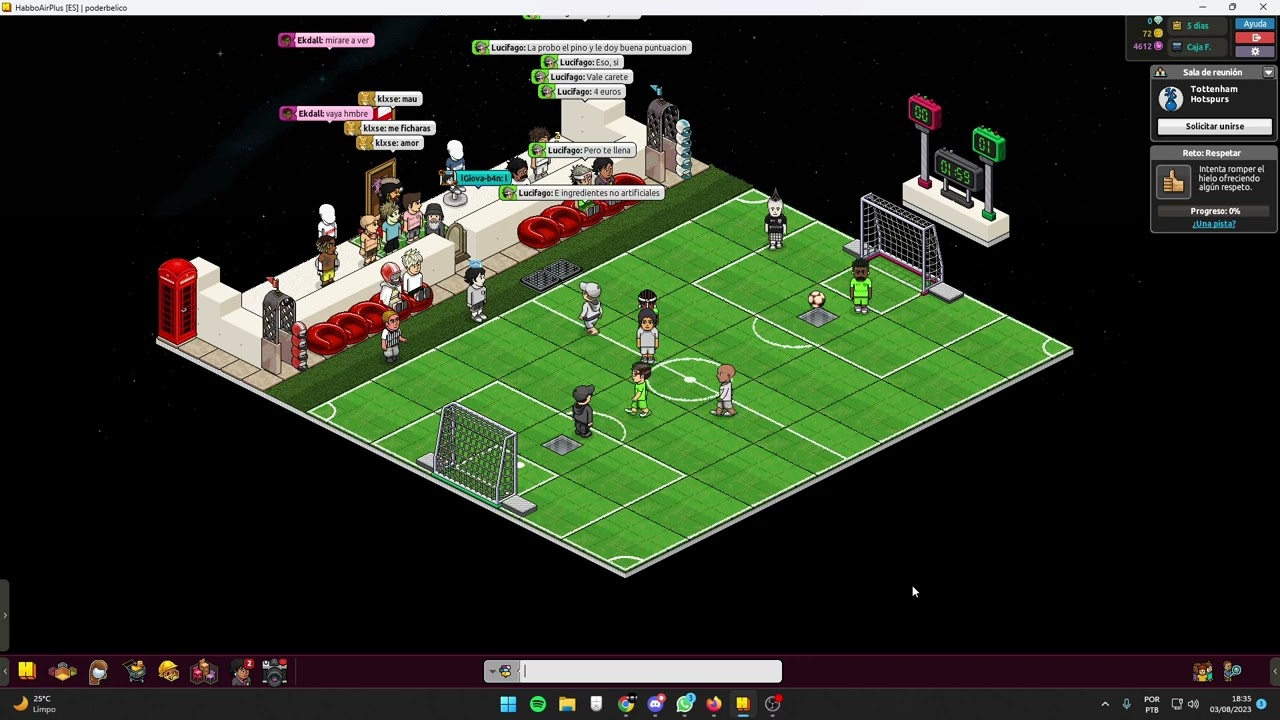The image size is (1280, 720).
Task: Open the chat bubble style selector
Action: click(x=502, y=672)
